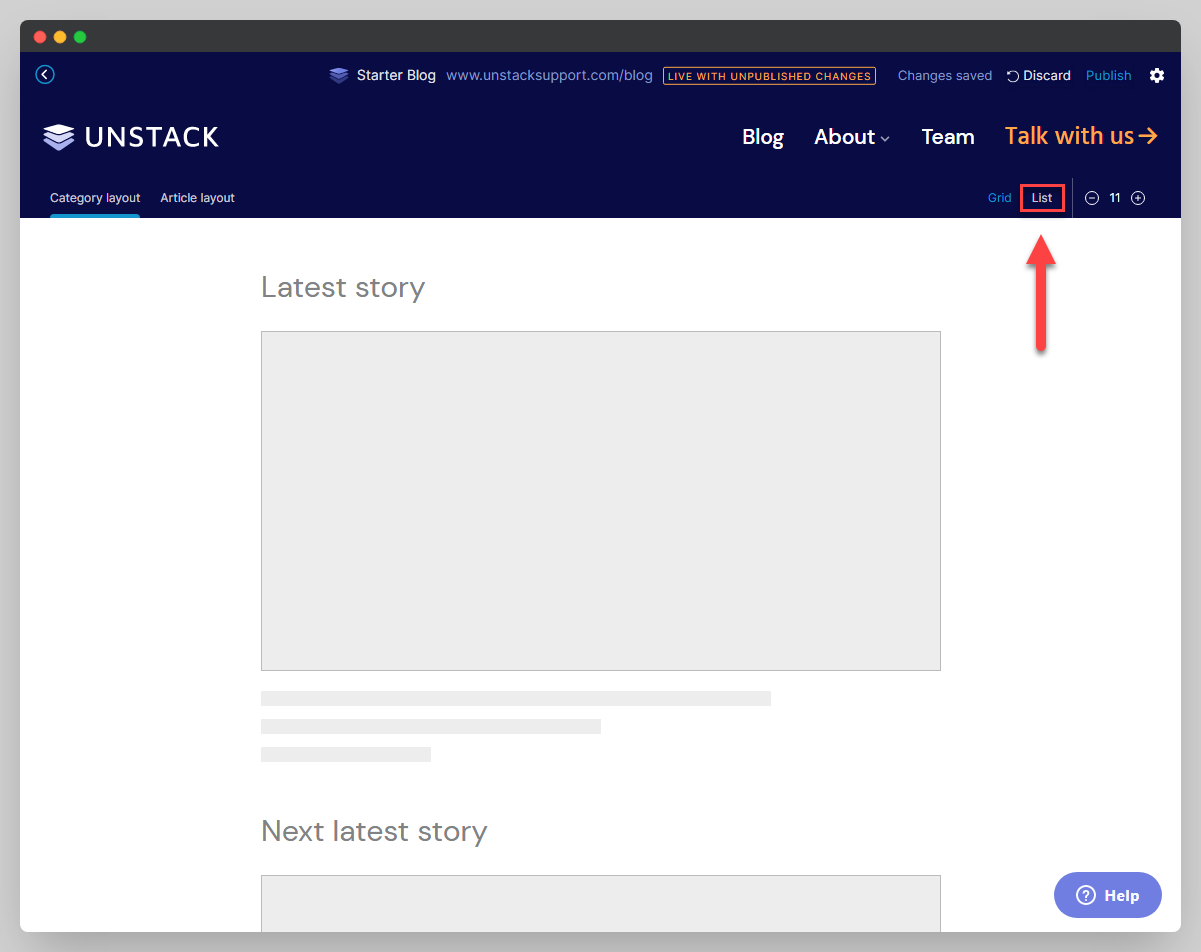Select Team in the navigation bar
Viewport: 1201px width, 952px height.
tap(947, 137)
